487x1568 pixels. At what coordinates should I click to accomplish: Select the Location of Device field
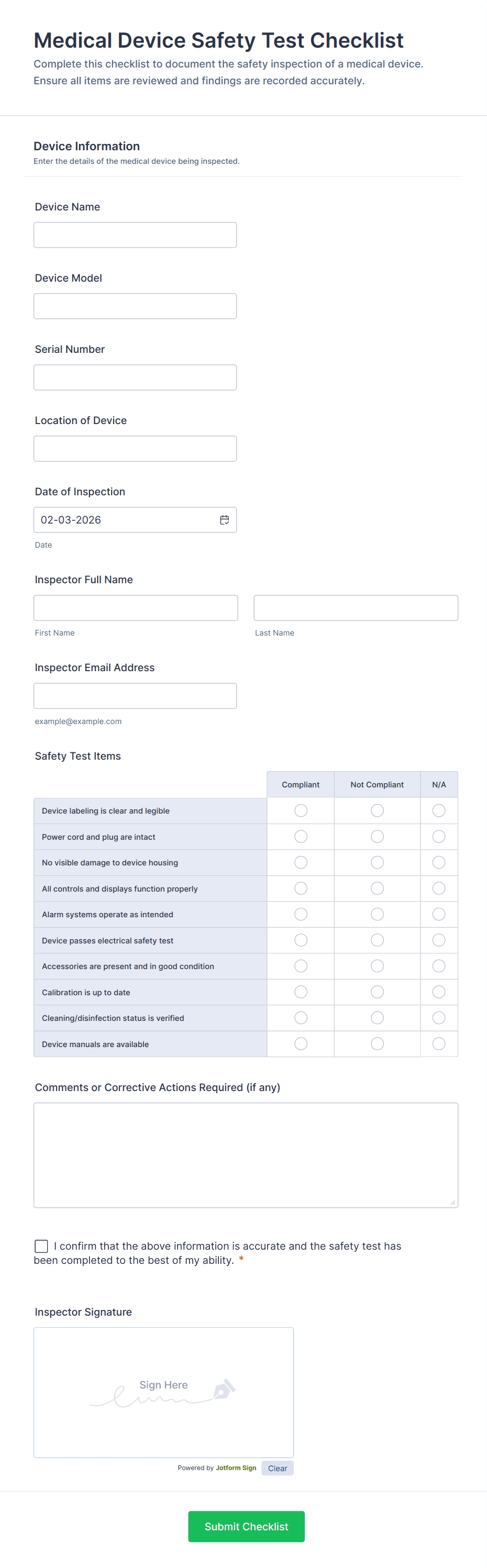point(135,449)
